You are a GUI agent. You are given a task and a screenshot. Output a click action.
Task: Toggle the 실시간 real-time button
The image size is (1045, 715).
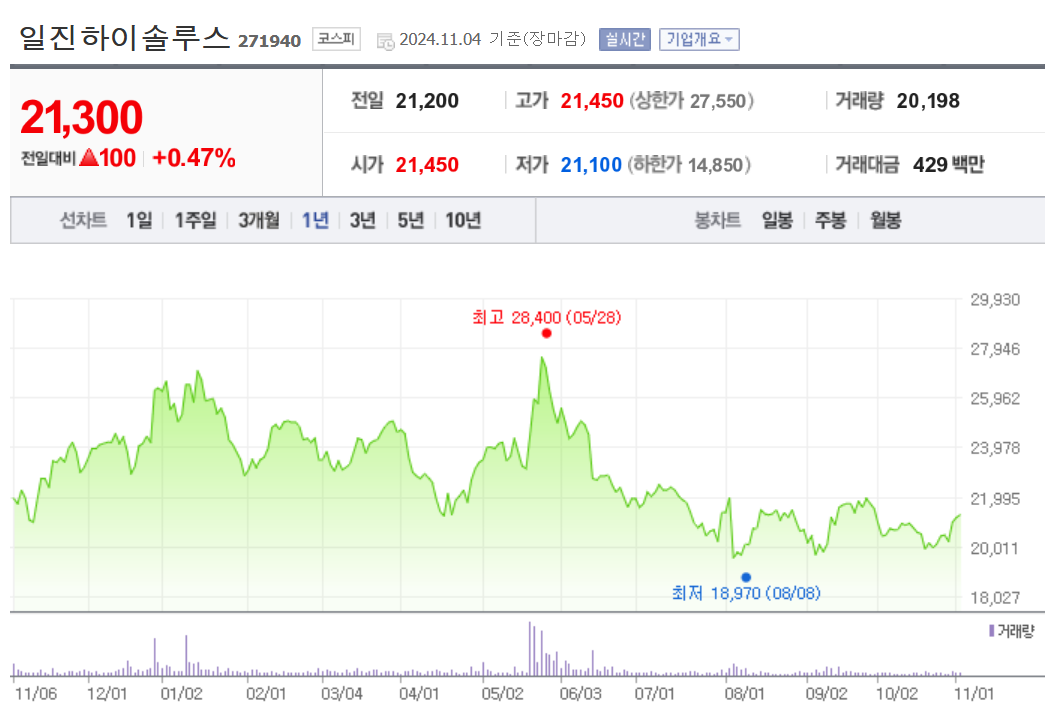[624, 39]
